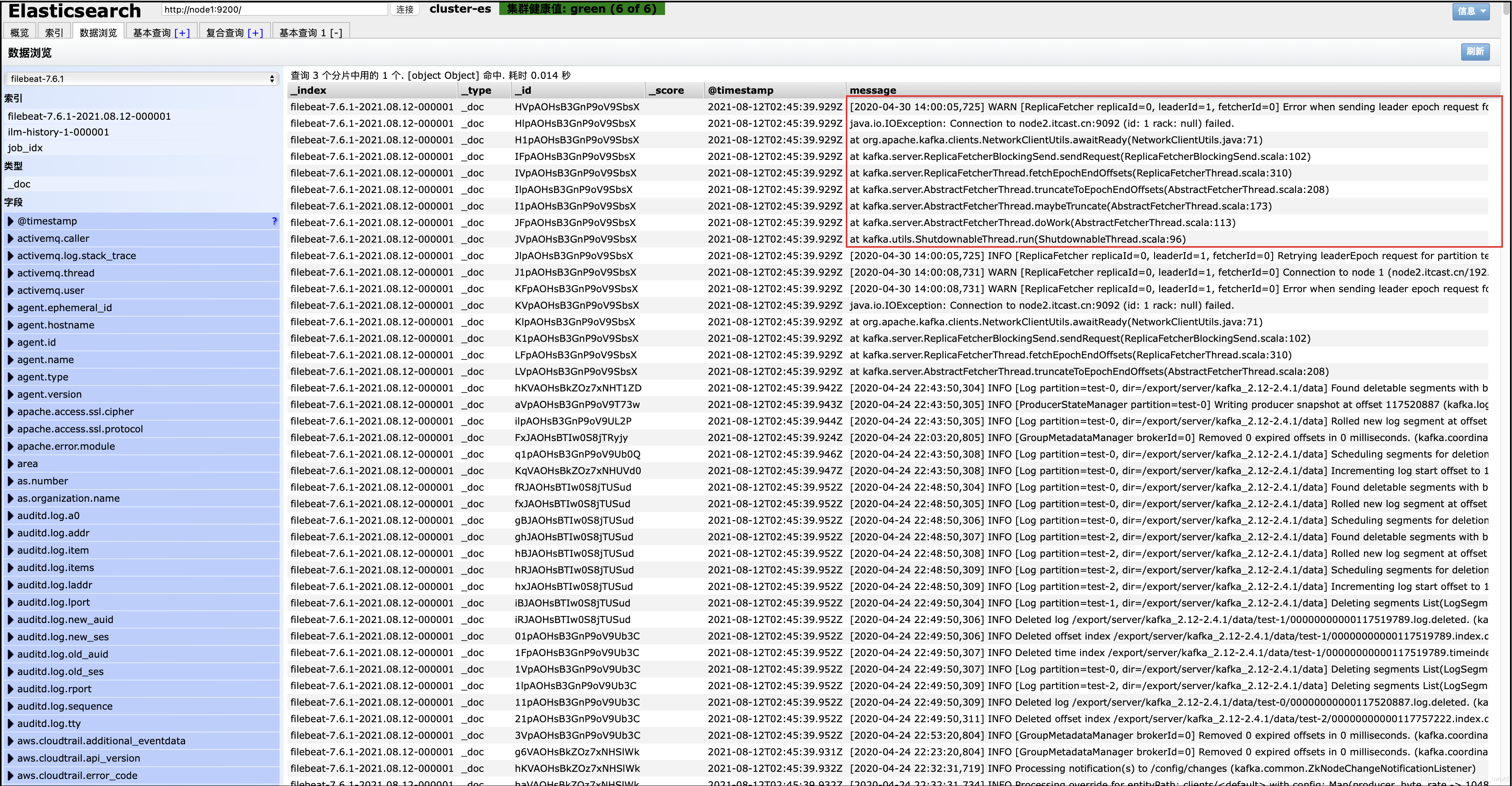Expand the as.number field
The width and height of the screenshot is (1512, 786).
141,481
